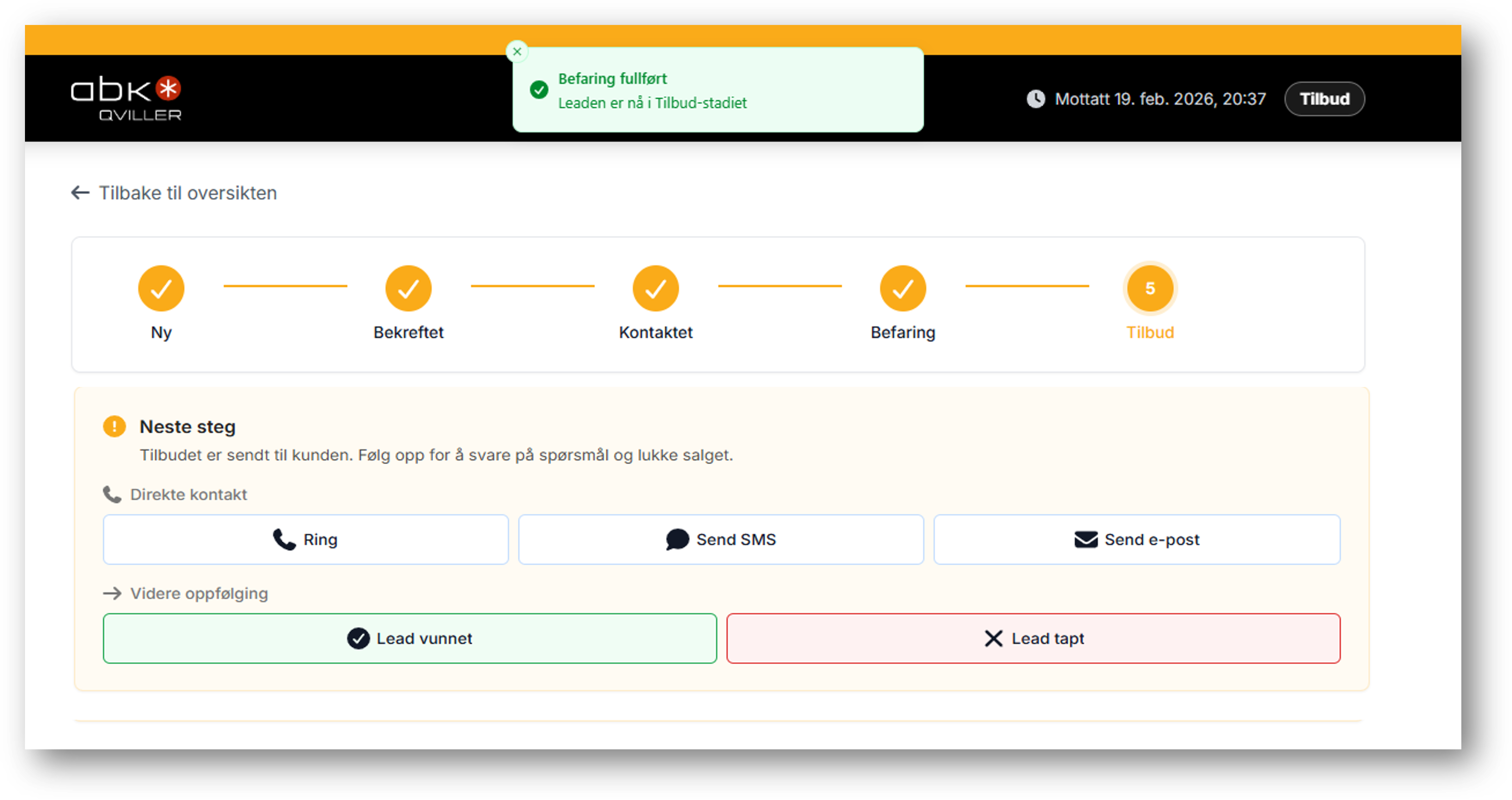
Task: Close the Befaring fullført notification
Action: tap(517, 52)
